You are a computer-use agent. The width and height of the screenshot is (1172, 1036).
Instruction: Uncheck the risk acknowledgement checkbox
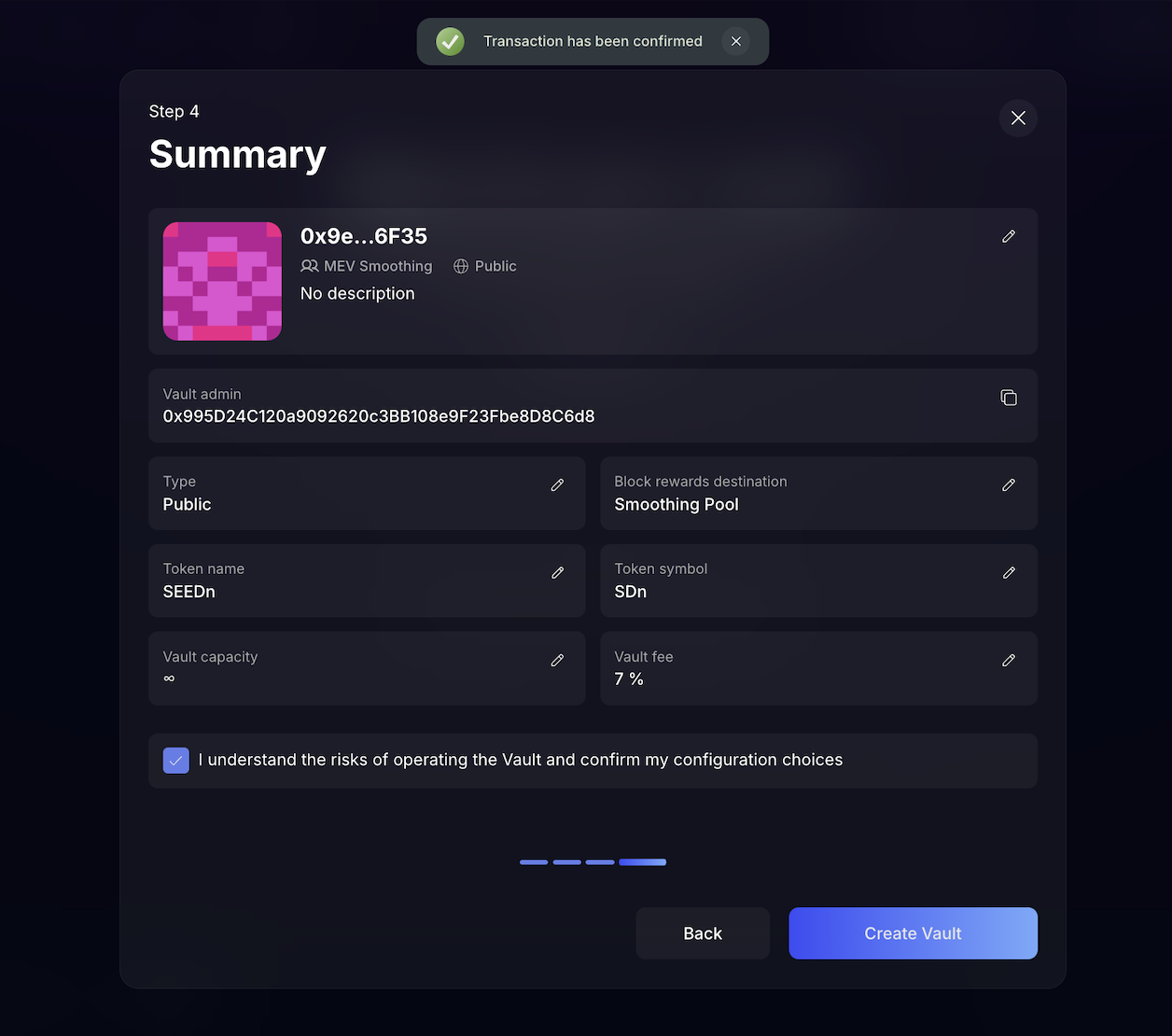point(176,761)
